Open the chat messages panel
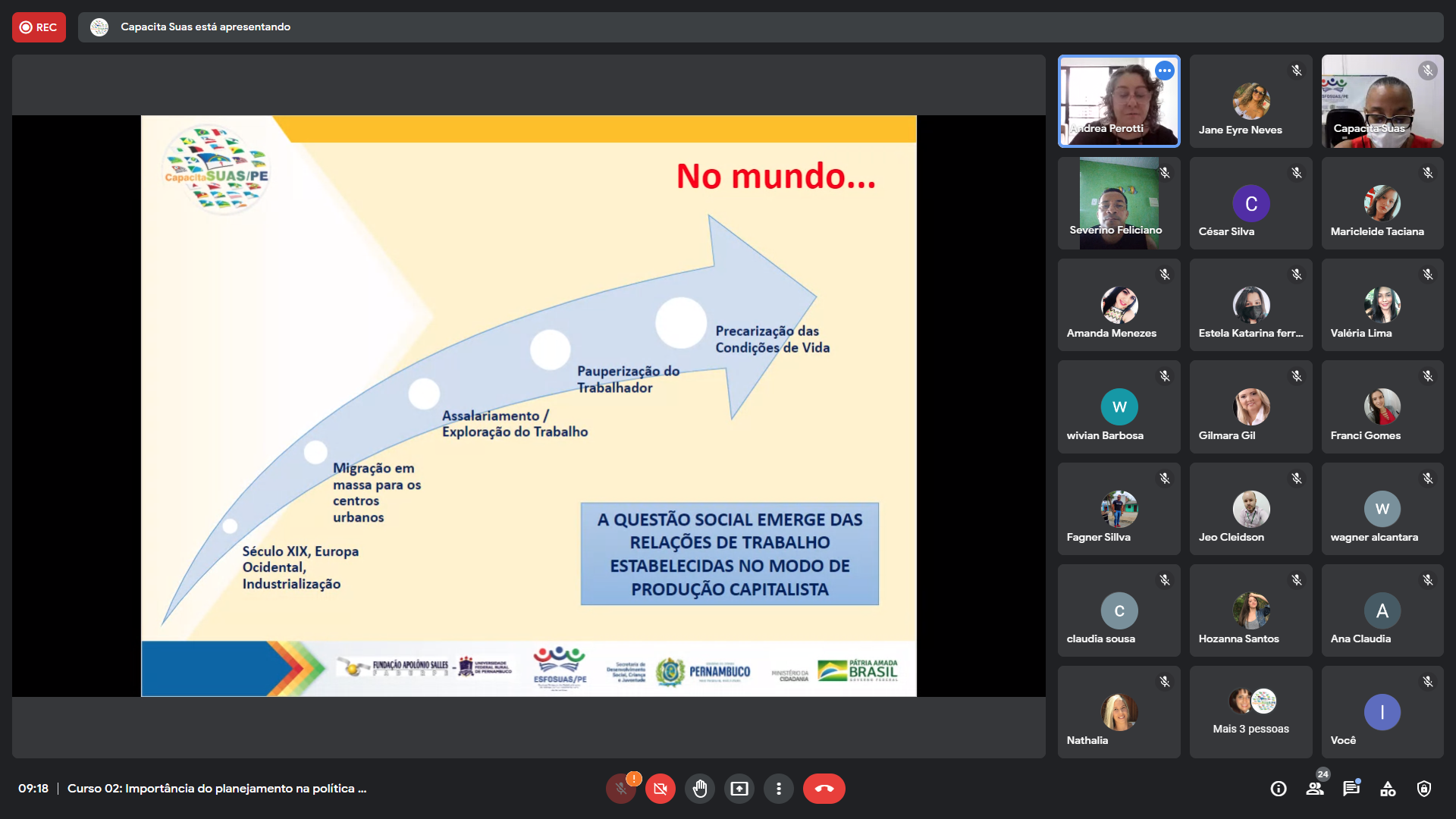 1351,789
